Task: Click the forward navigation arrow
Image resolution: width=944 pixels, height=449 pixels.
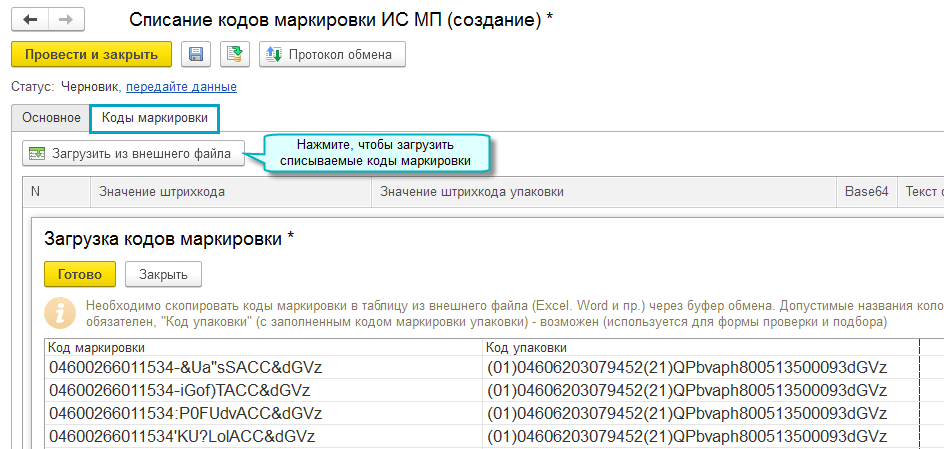Action: [x=66, y=19]
